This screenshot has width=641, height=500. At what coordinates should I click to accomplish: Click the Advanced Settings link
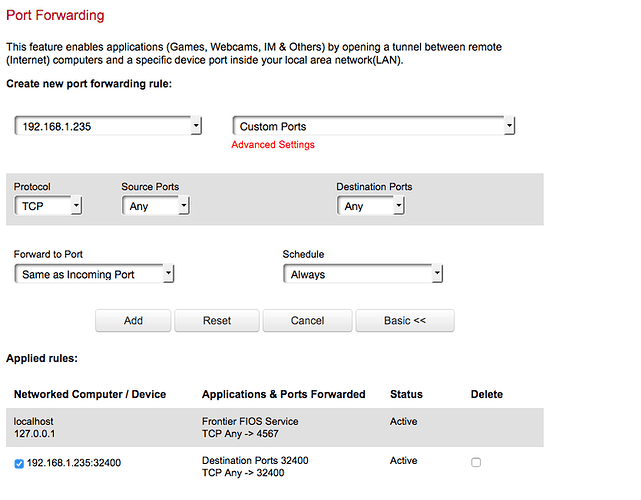(273, 145)
